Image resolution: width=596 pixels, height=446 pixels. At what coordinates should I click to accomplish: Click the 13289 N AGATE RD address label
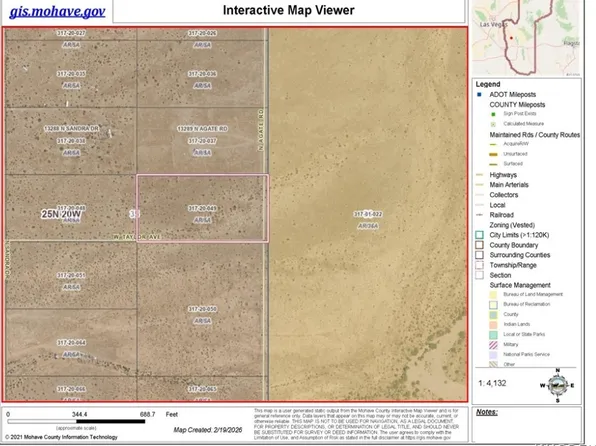[x=202, y=129]
